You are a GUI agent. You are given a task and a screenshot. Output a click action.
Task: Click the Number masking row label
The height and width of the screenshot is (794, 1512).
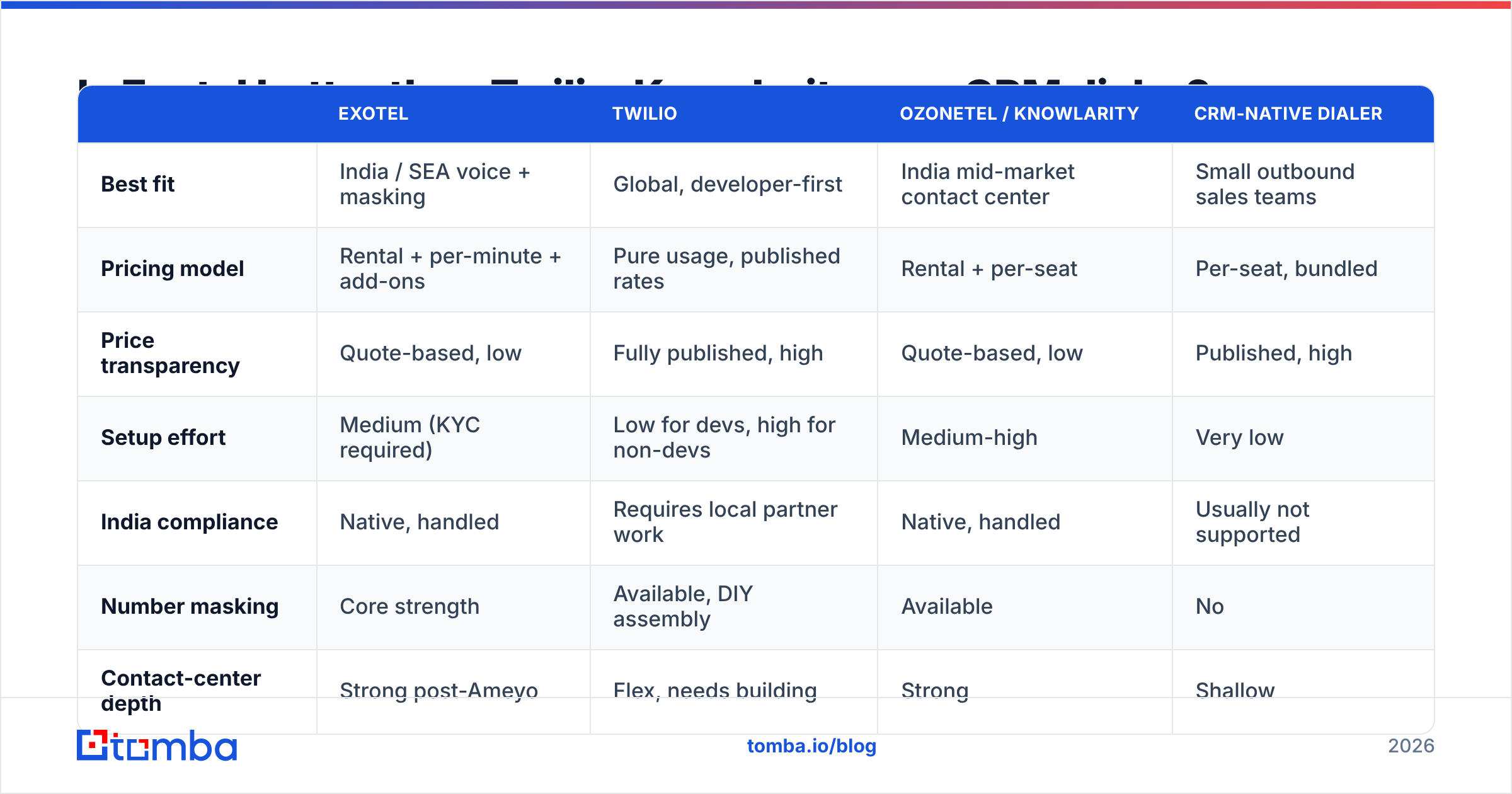point(190,606)
